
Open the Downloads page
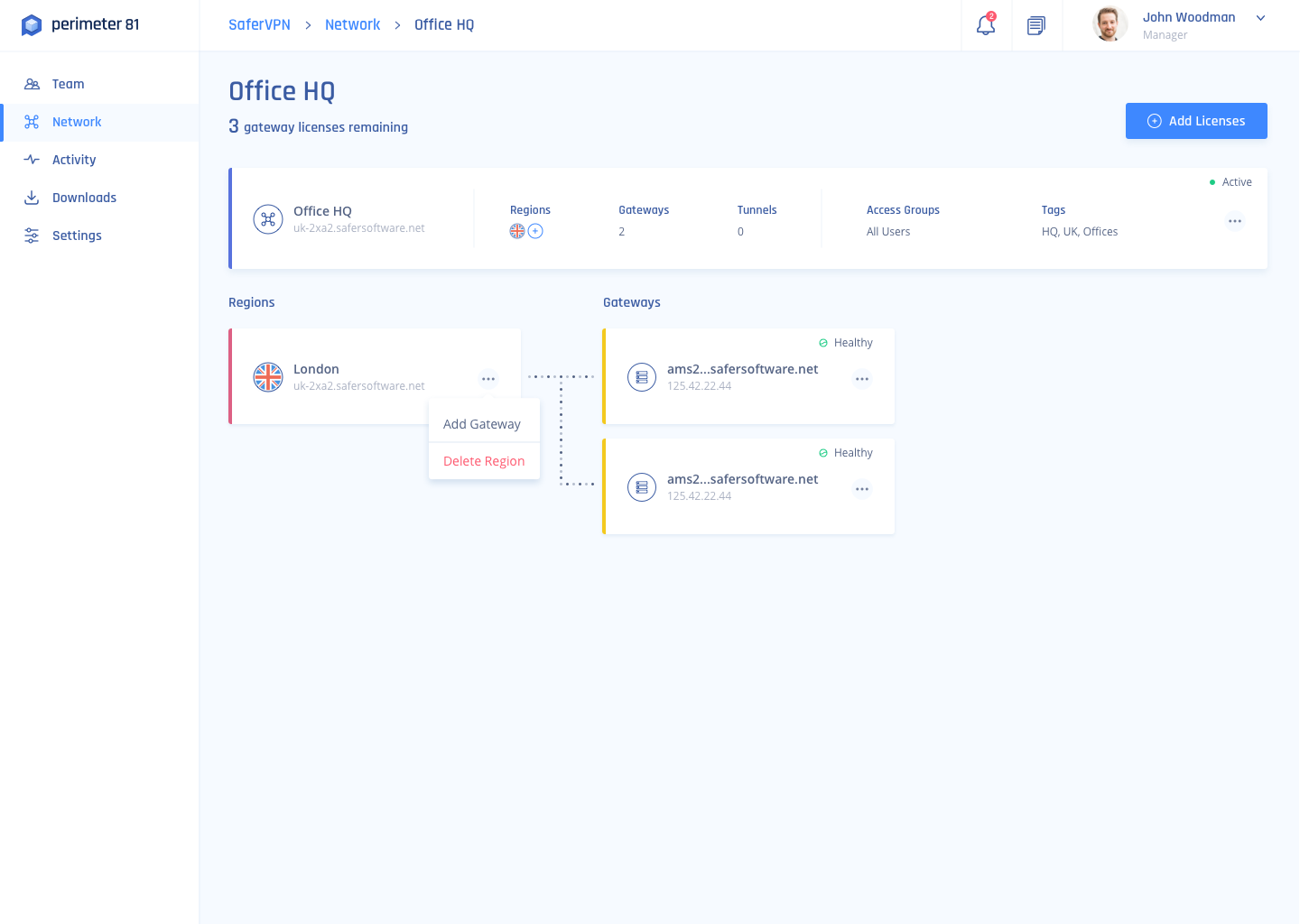pyautogui.click(x=99, y=198)
